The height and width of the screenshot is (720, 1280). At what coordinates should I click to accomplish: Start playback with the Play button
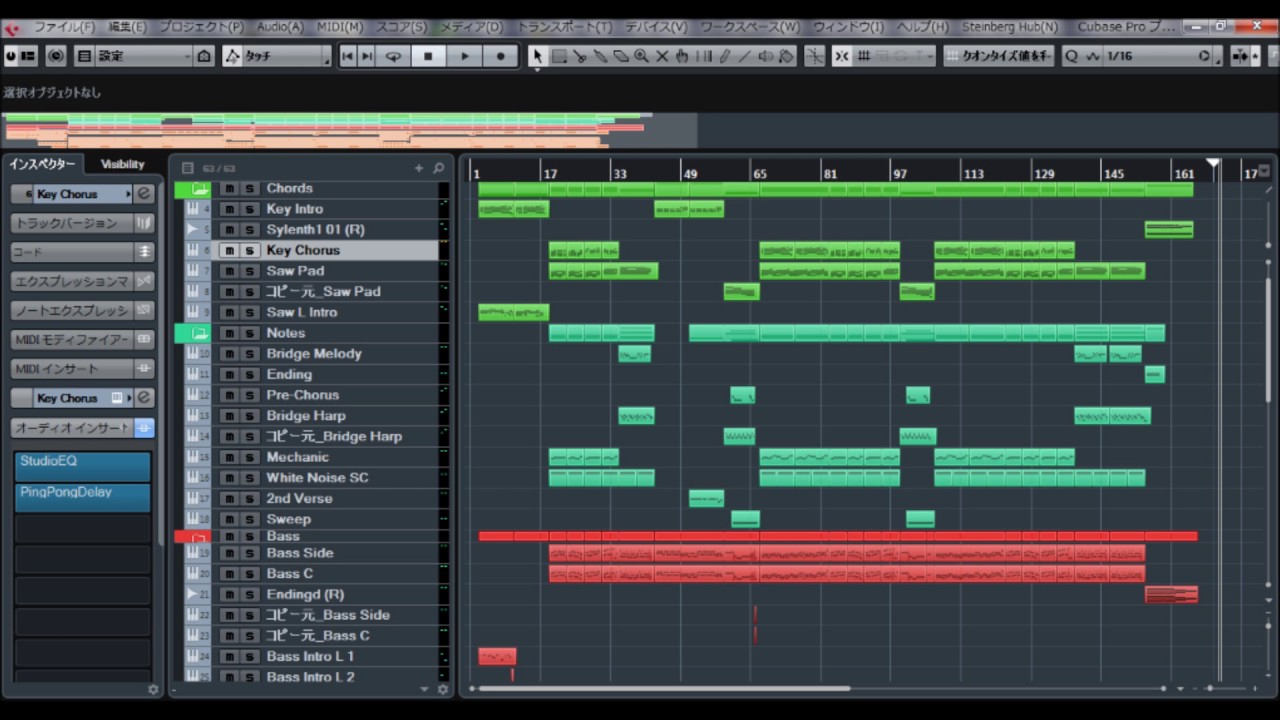464,56
